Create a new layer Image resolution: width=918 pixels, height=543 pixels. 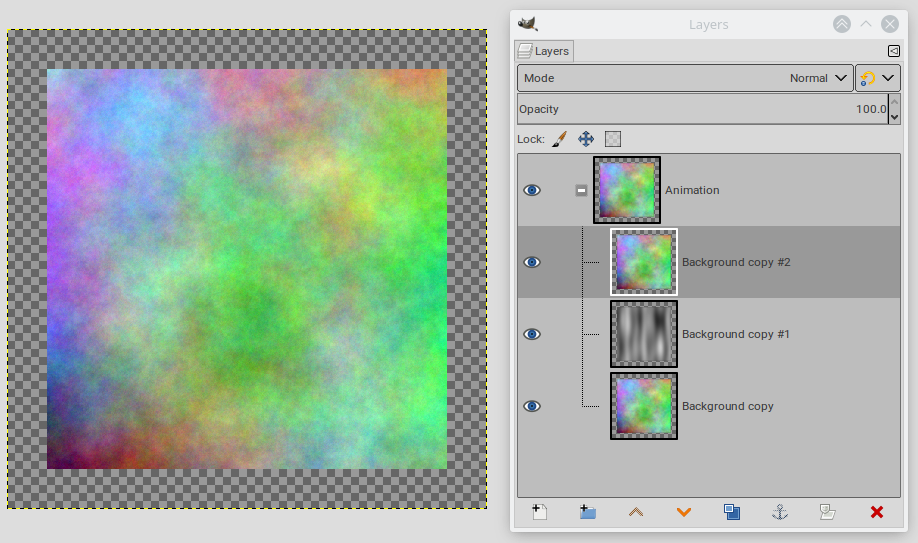(x=539, y=512)
